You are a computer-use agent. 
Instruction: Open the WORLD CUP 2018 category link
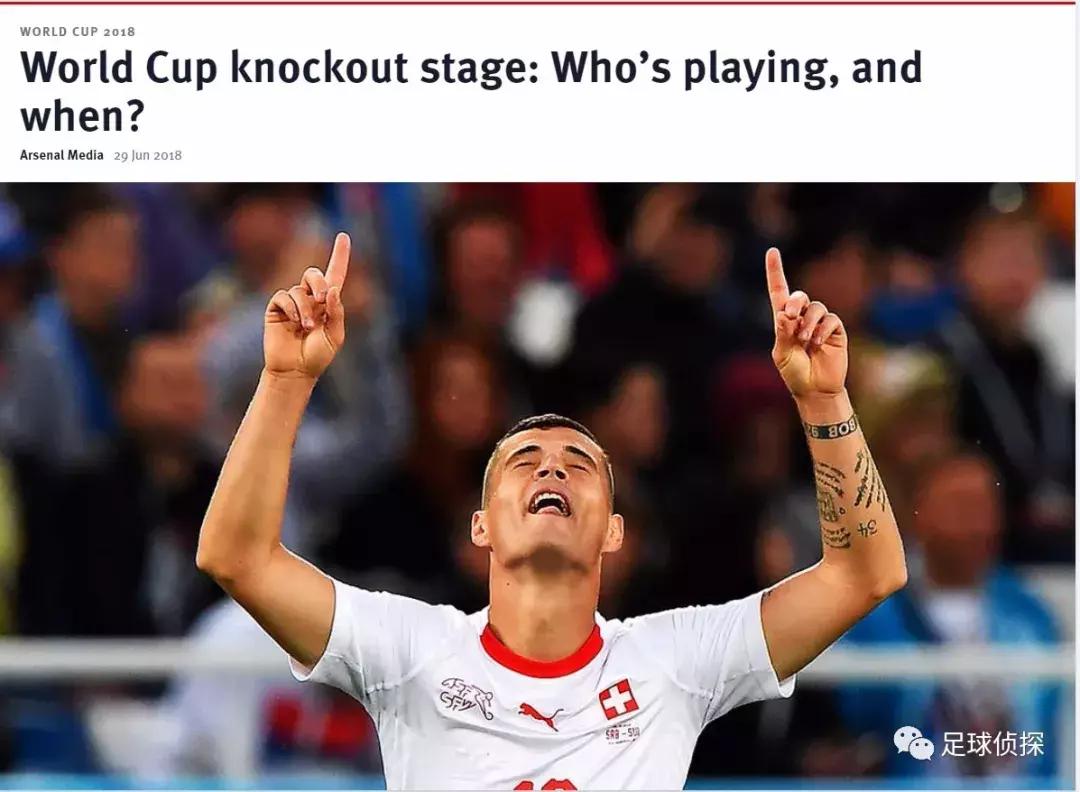point(77,32)
